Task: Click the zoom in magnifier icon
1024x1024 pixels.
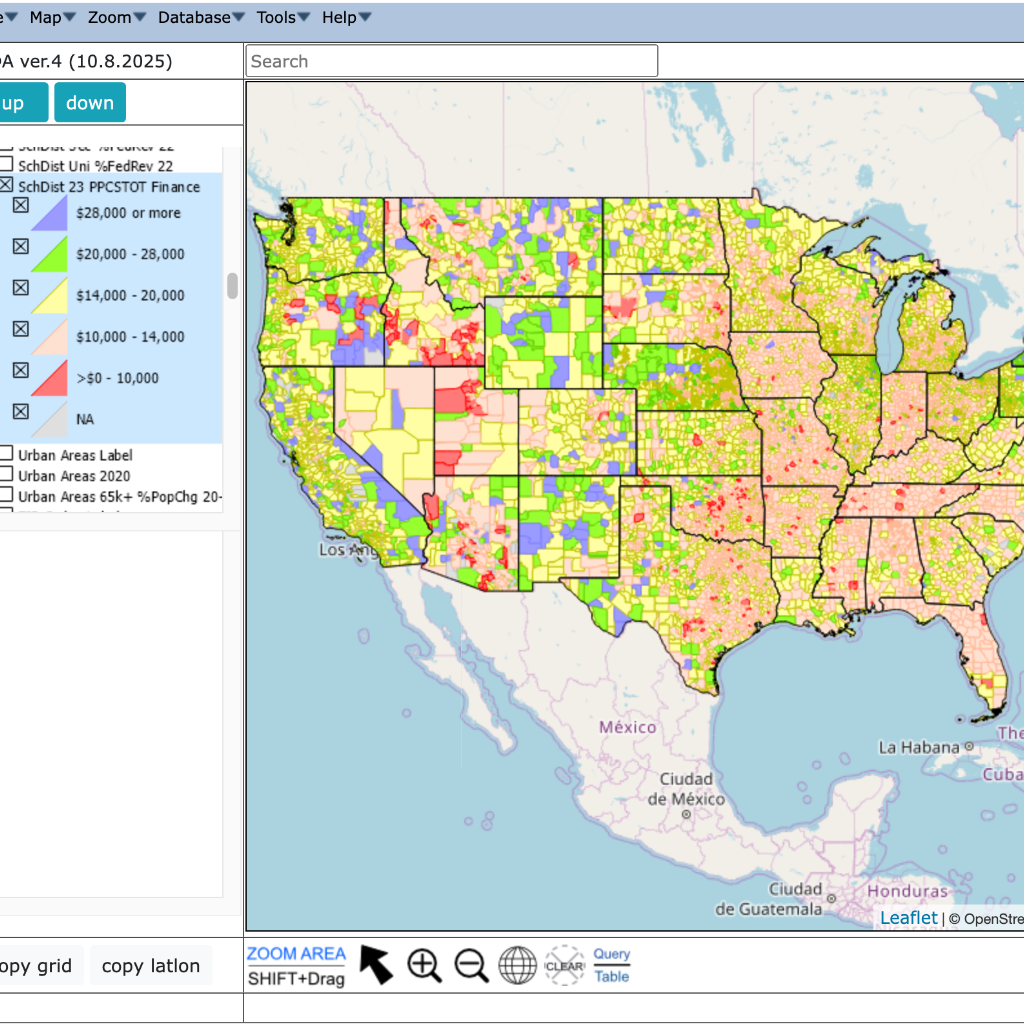Action: click(x=424, y=965)
